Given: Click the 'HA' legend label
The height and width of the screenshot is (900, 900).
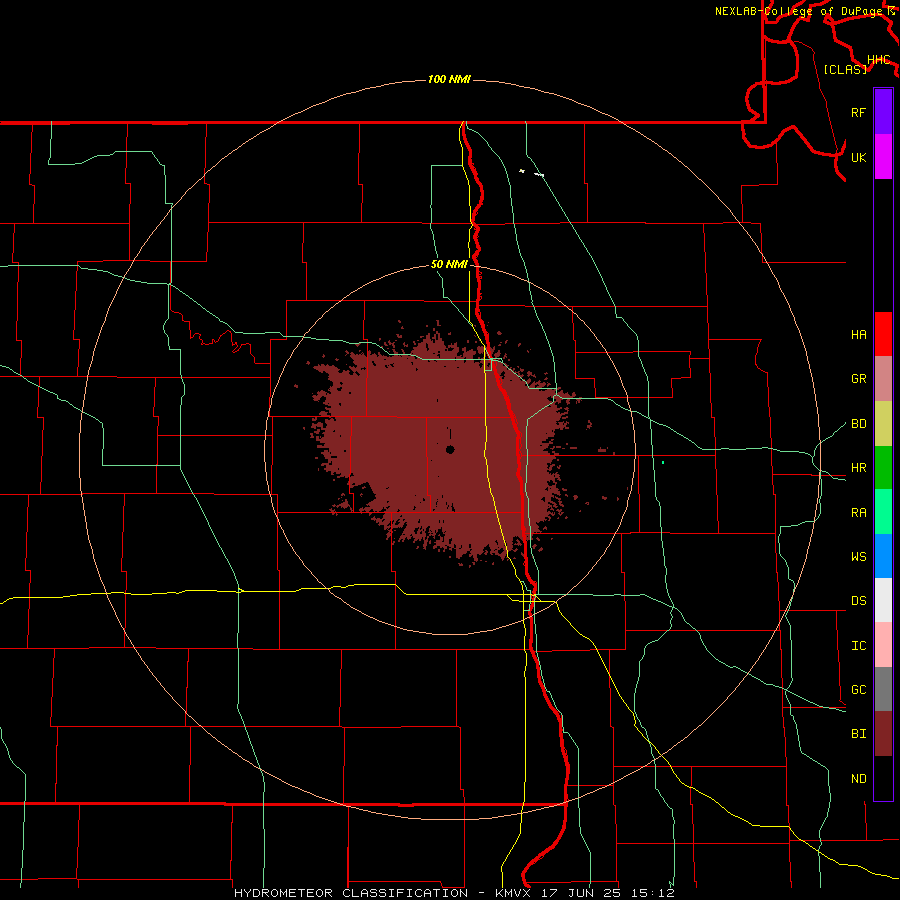Looking at the screenshot, I should (x=859, y=335).
